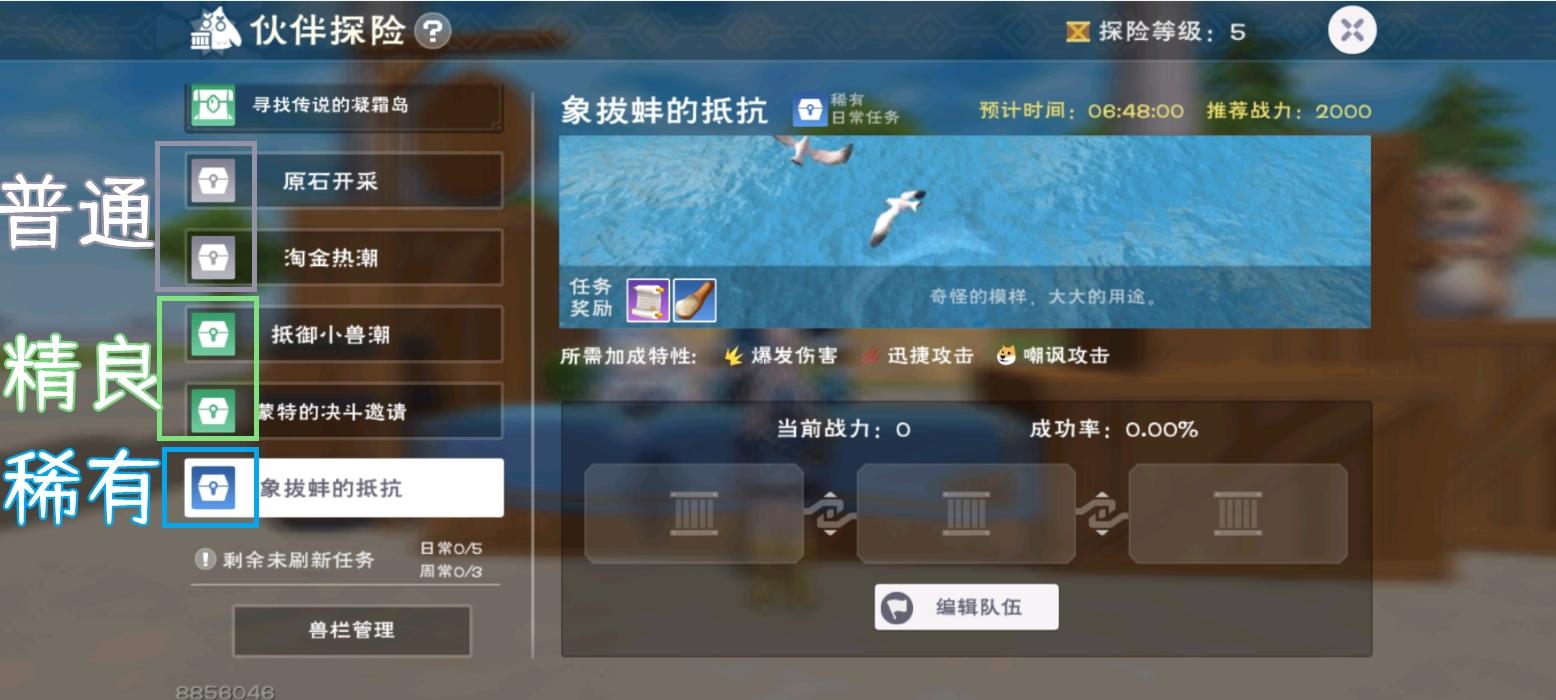The width and height of the screenshot is (1556, 700).
Task: Click the exclamation icon beside 剩余未刷新任务
Action: pyautogui.click(x=205, y=560)
